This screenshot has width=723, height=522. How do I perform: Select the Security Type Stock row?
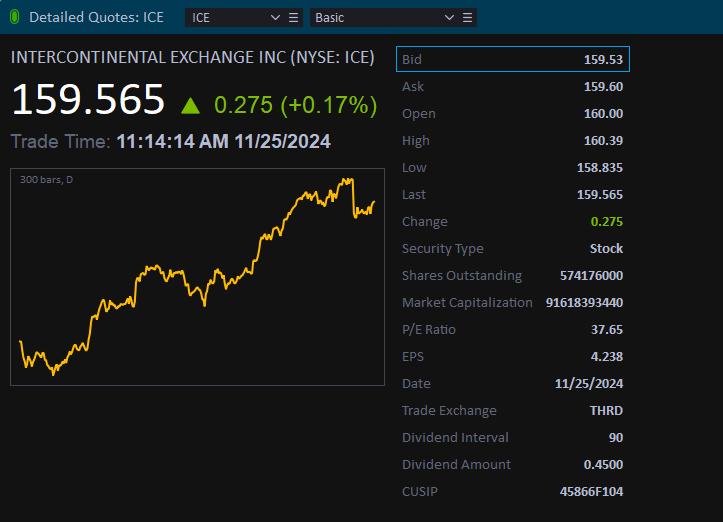click(513, 249)
